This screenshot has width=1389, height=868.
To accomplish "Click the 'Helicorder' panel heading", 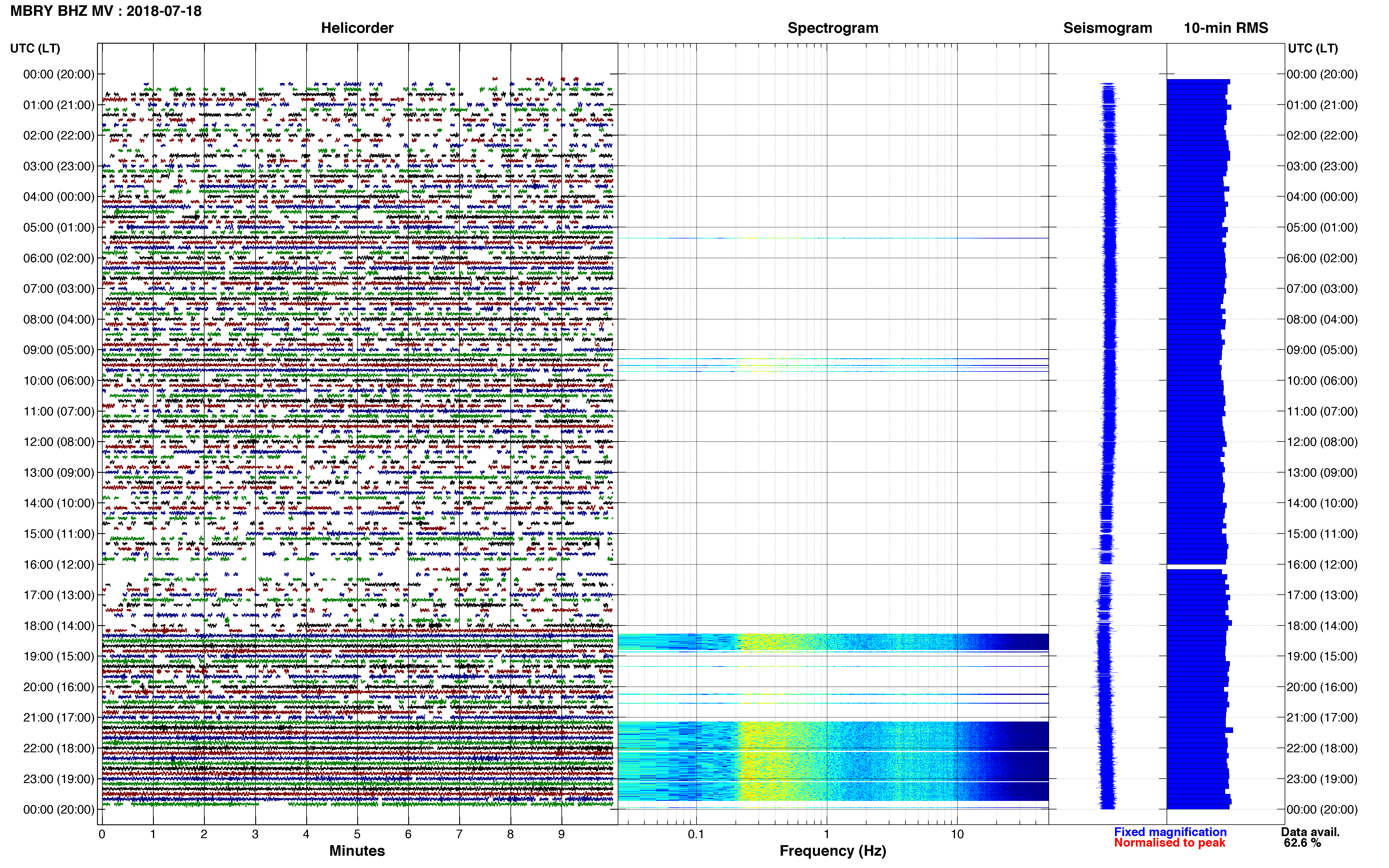I will pyautogui.click(x=357, y=28).
